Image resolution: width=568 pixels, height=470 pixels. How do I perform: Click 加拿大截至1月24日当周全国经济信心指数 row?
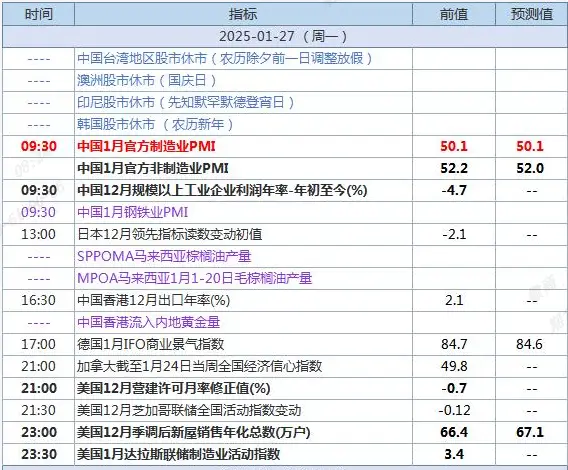[284, 366]
